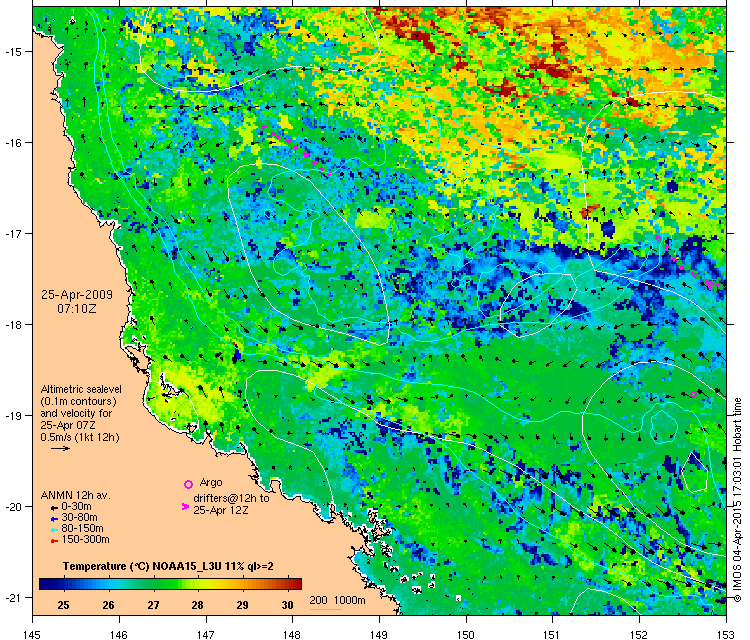Click the 150-300m depth legend label
750x640 pixels.
(86, 540)
